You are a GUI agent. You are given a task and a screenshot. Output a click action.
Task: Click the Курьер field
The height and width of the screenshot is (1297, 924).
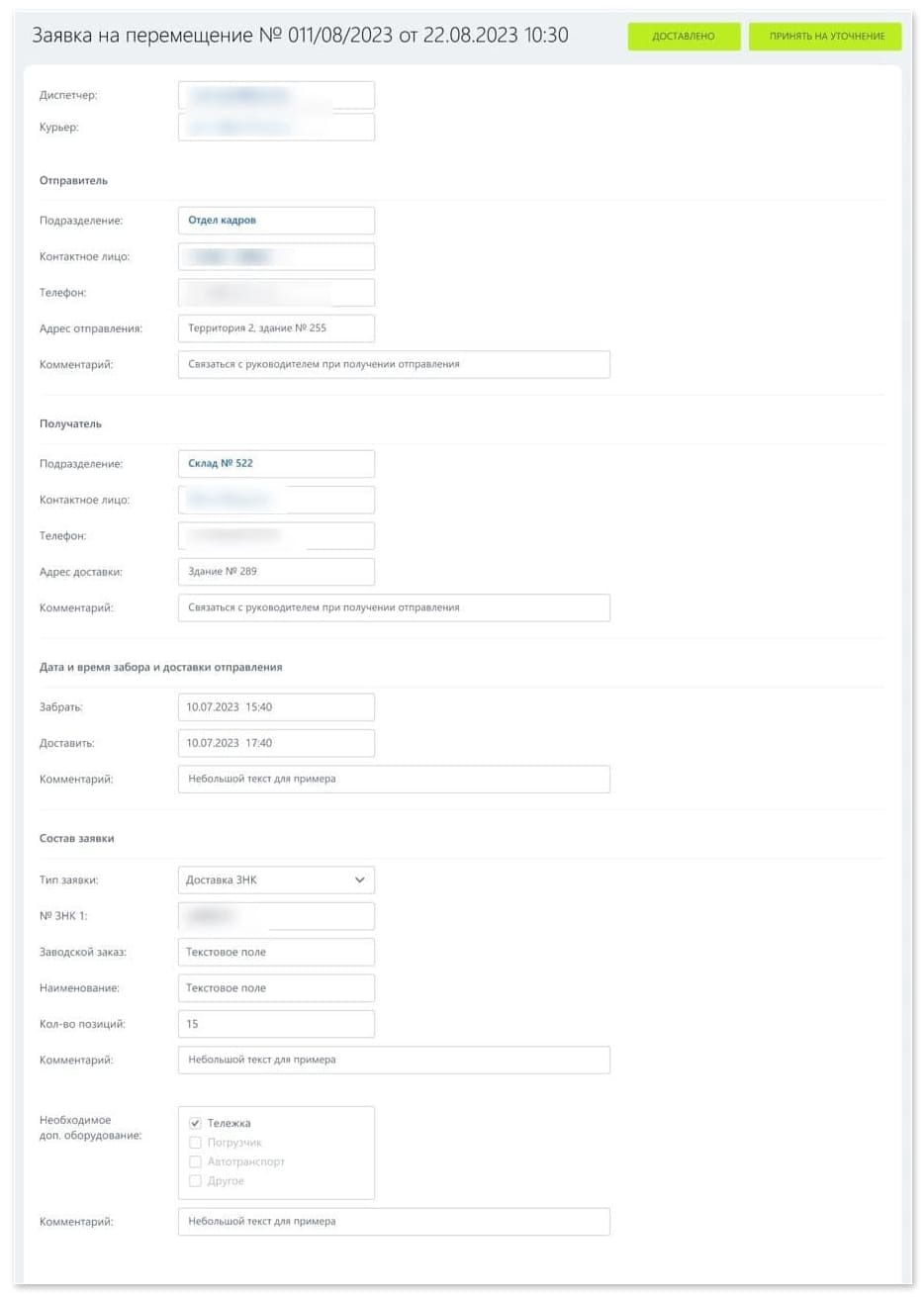coord(276,128)
